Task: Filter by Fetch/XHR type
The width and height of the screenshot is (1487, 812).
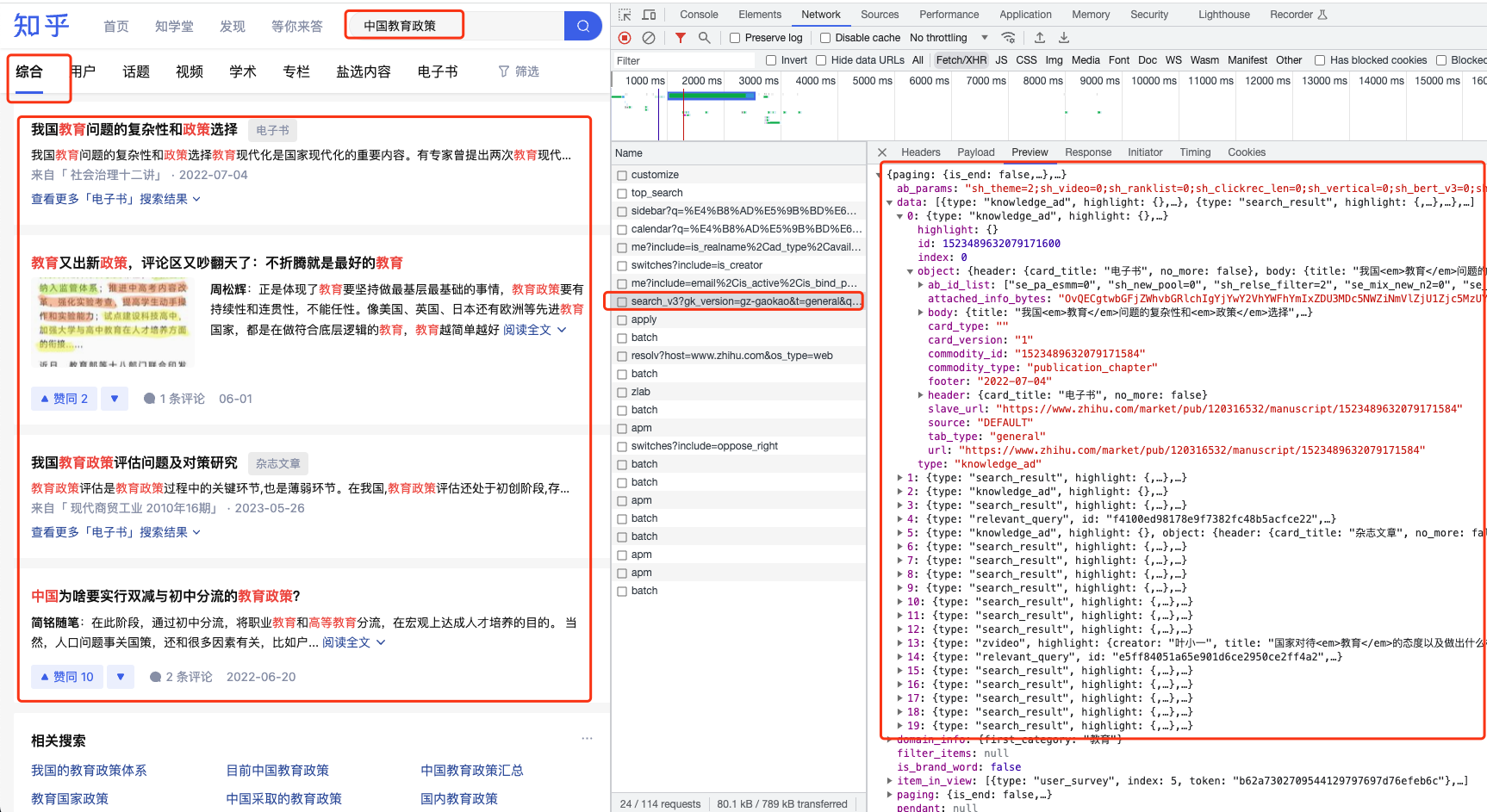Action: (961, 60)
